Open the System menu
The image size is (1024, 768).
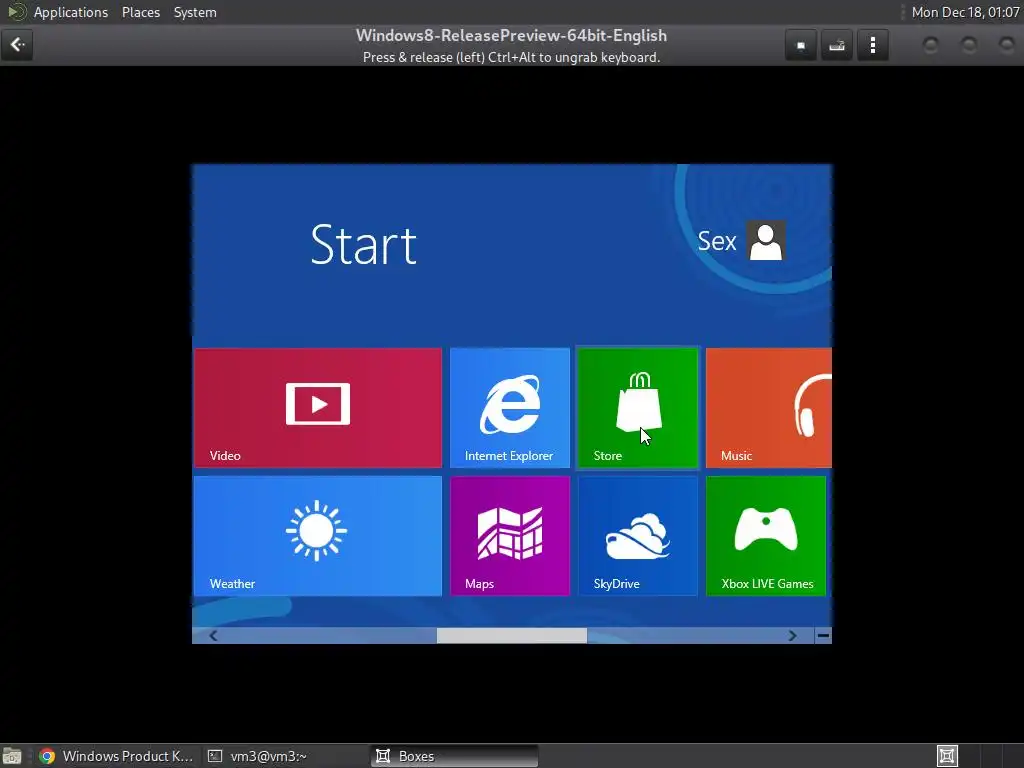coord(195,12)
